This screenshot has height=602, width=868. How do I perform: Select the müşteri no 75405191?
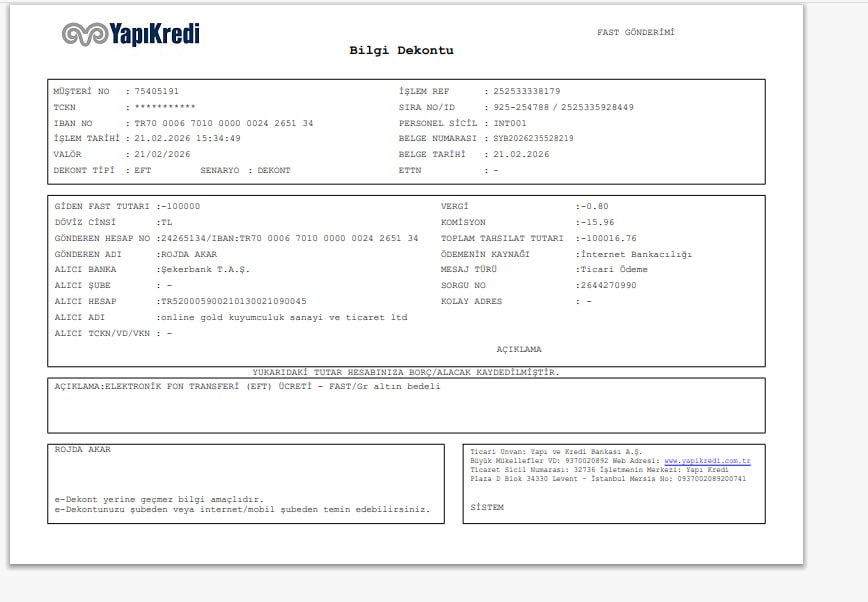(x=157, y=91)
